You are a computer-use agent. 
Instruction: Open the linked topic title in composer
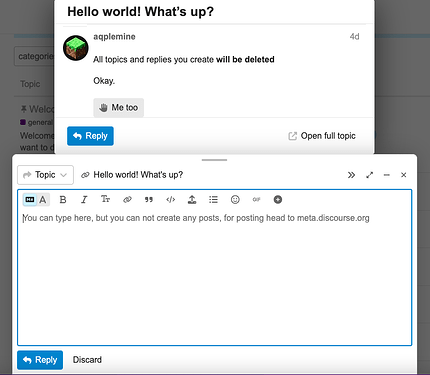click(x=138, y=175)
